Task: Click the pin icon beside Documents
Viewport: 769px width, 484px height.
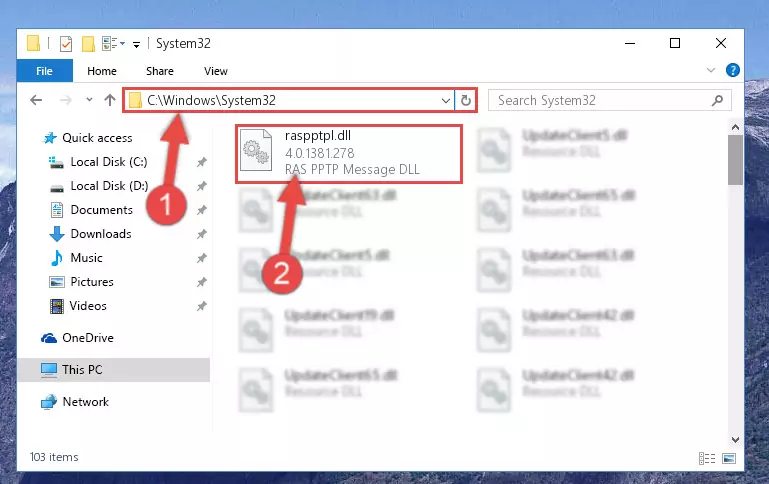Action: tap(202, 210)
